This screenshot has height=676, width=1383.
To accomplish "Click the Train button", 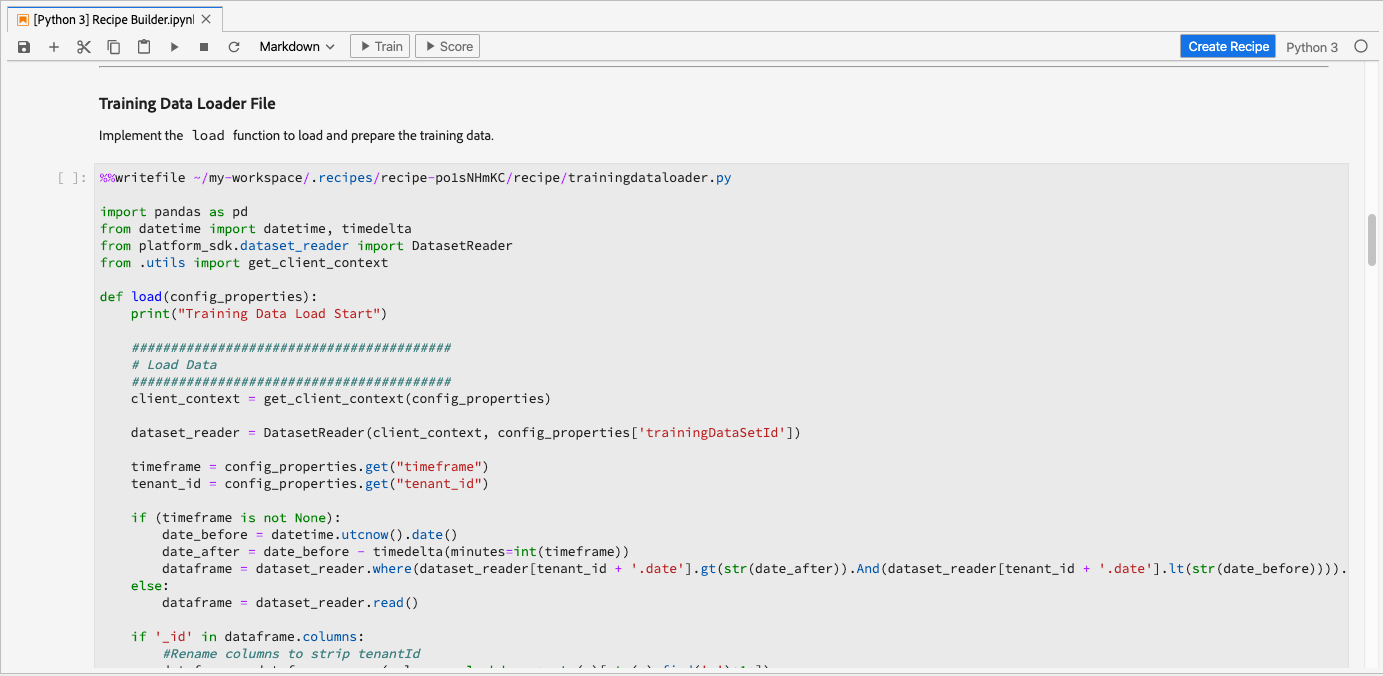I will pos(380,46).
